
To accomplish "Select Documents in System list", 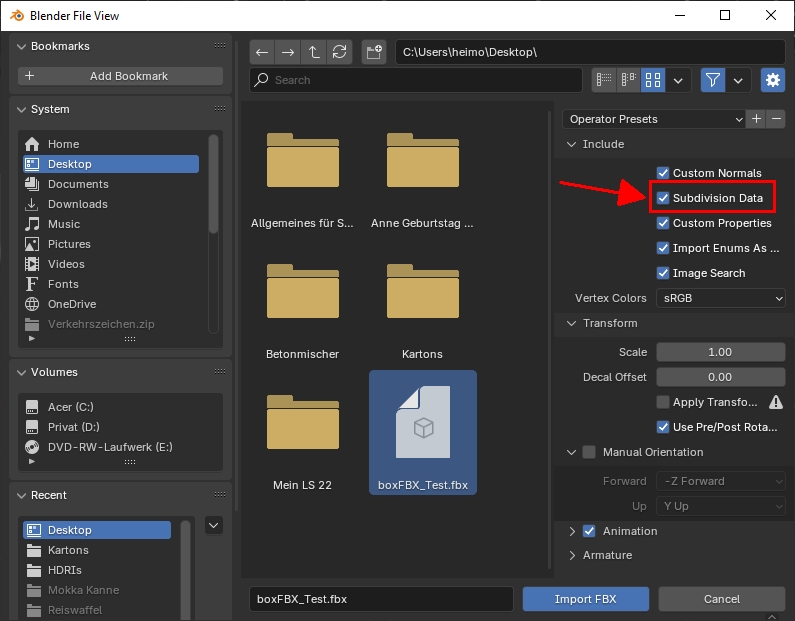I will (x=78, y=184).
